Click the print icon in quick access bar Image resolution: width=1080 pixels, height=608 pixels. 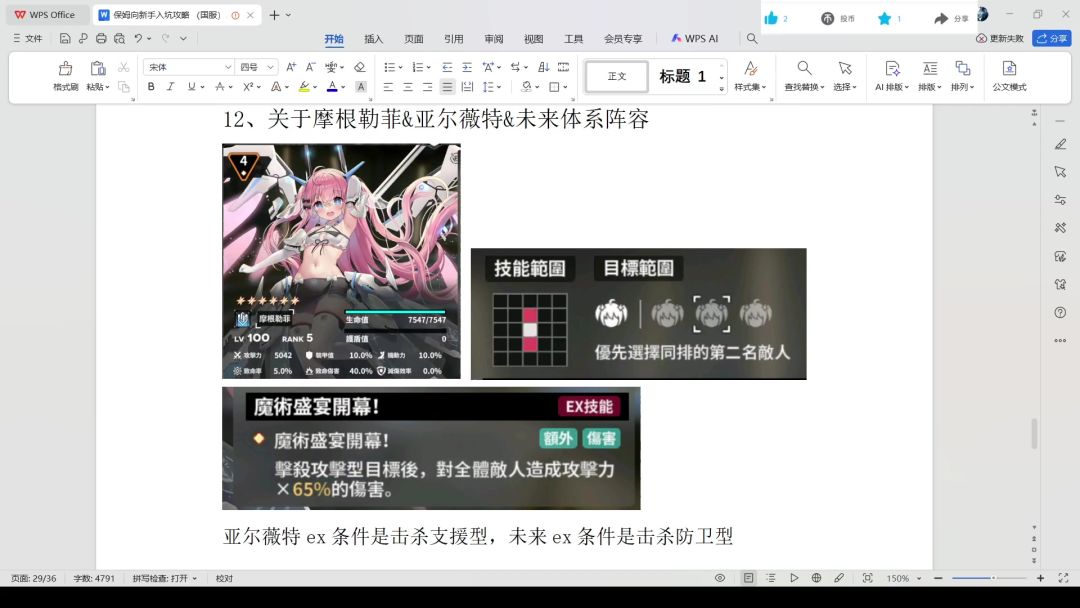(101, 39)
